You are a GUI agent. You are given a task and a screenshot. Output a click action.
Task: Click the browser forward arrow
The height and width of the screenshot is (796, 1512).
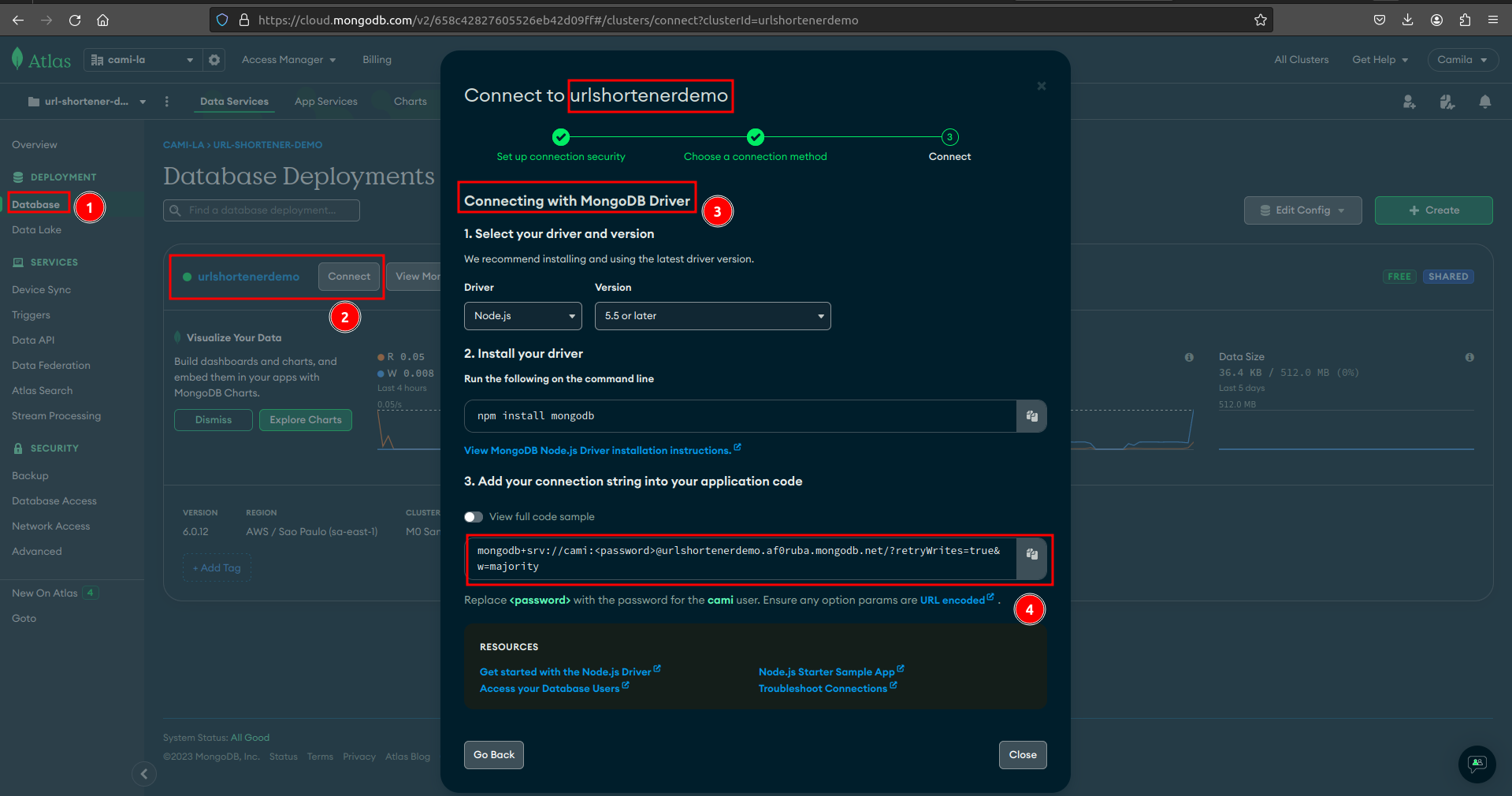[46, 20]
